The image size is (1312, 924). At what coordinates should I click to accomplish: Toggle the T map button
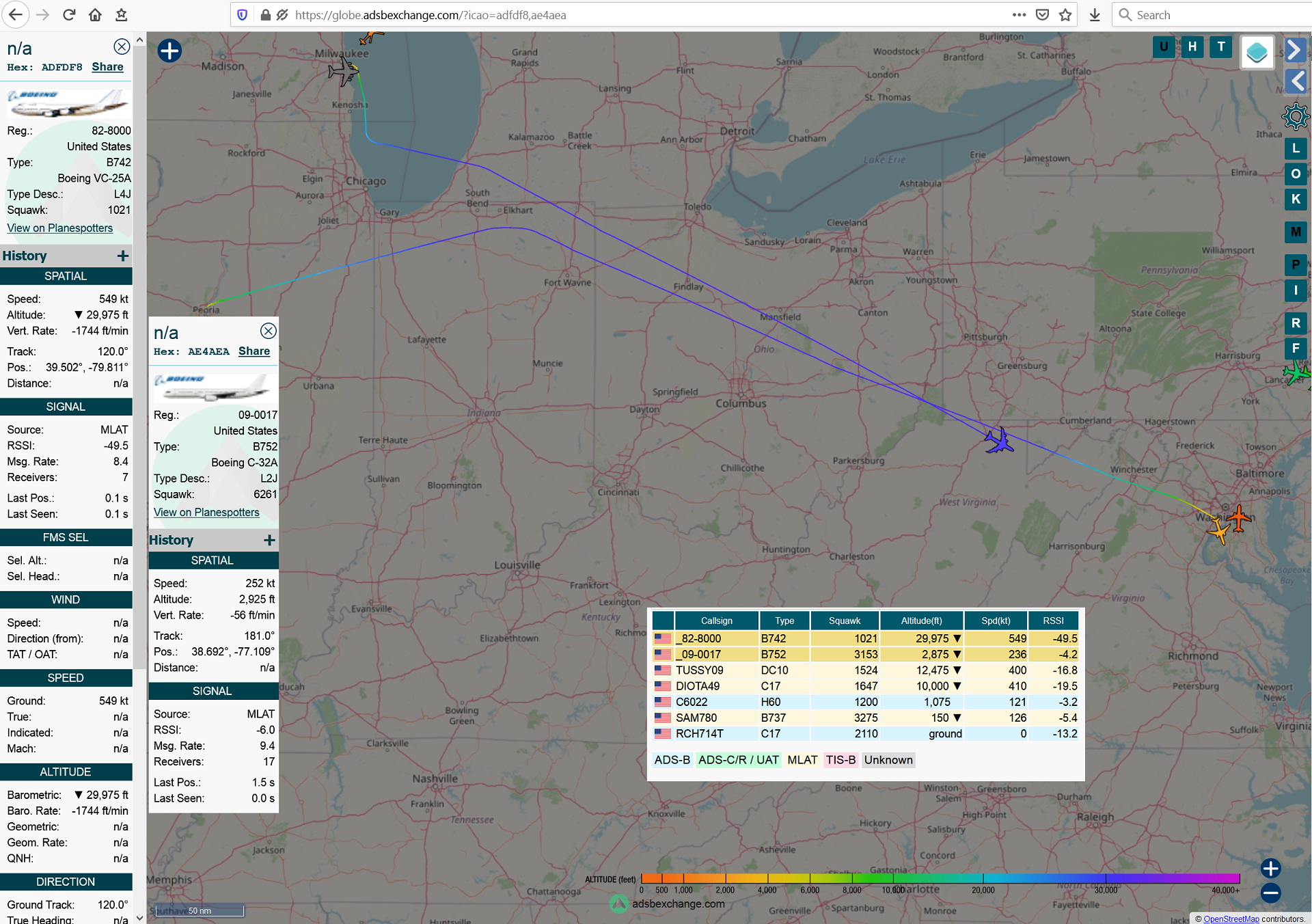(1221, 46)
